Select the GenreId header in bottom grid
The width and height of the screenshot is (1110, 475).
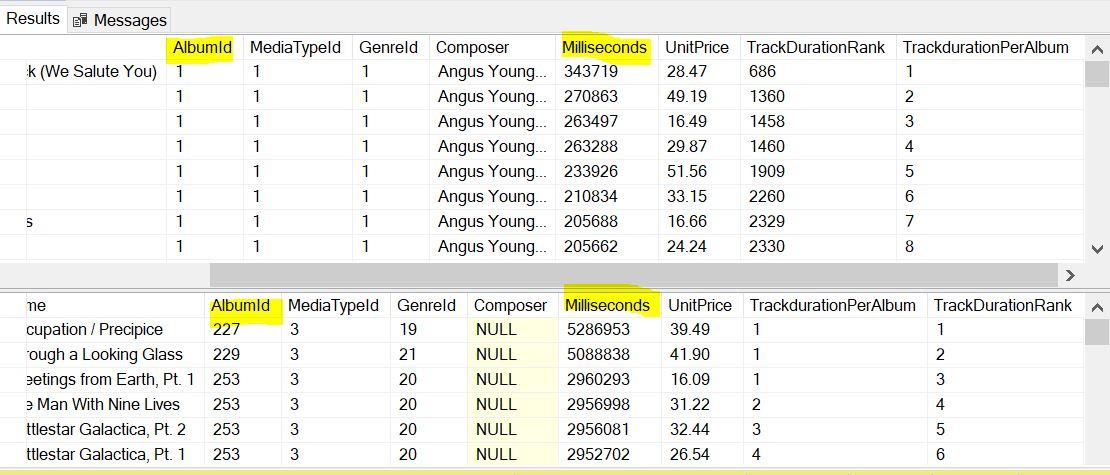coord(426,305)
